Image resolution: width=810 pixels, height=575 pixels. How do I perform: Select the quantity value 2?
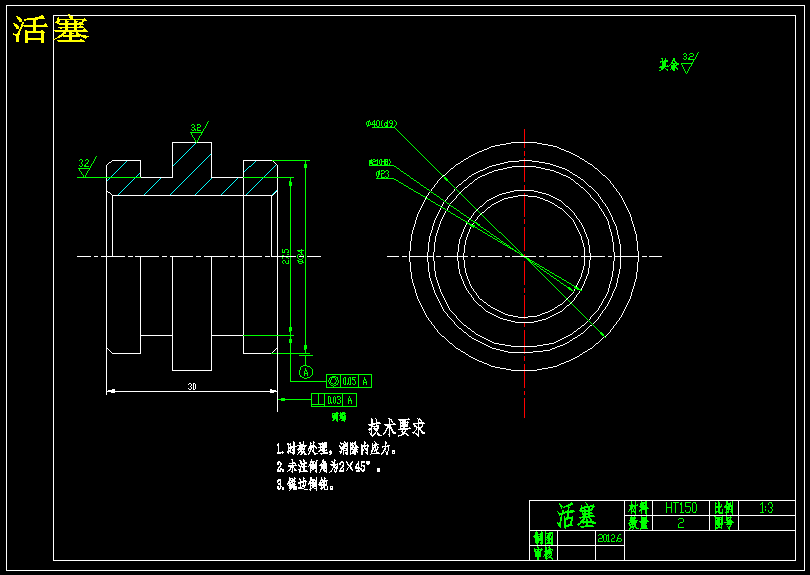tap(681, 523)
